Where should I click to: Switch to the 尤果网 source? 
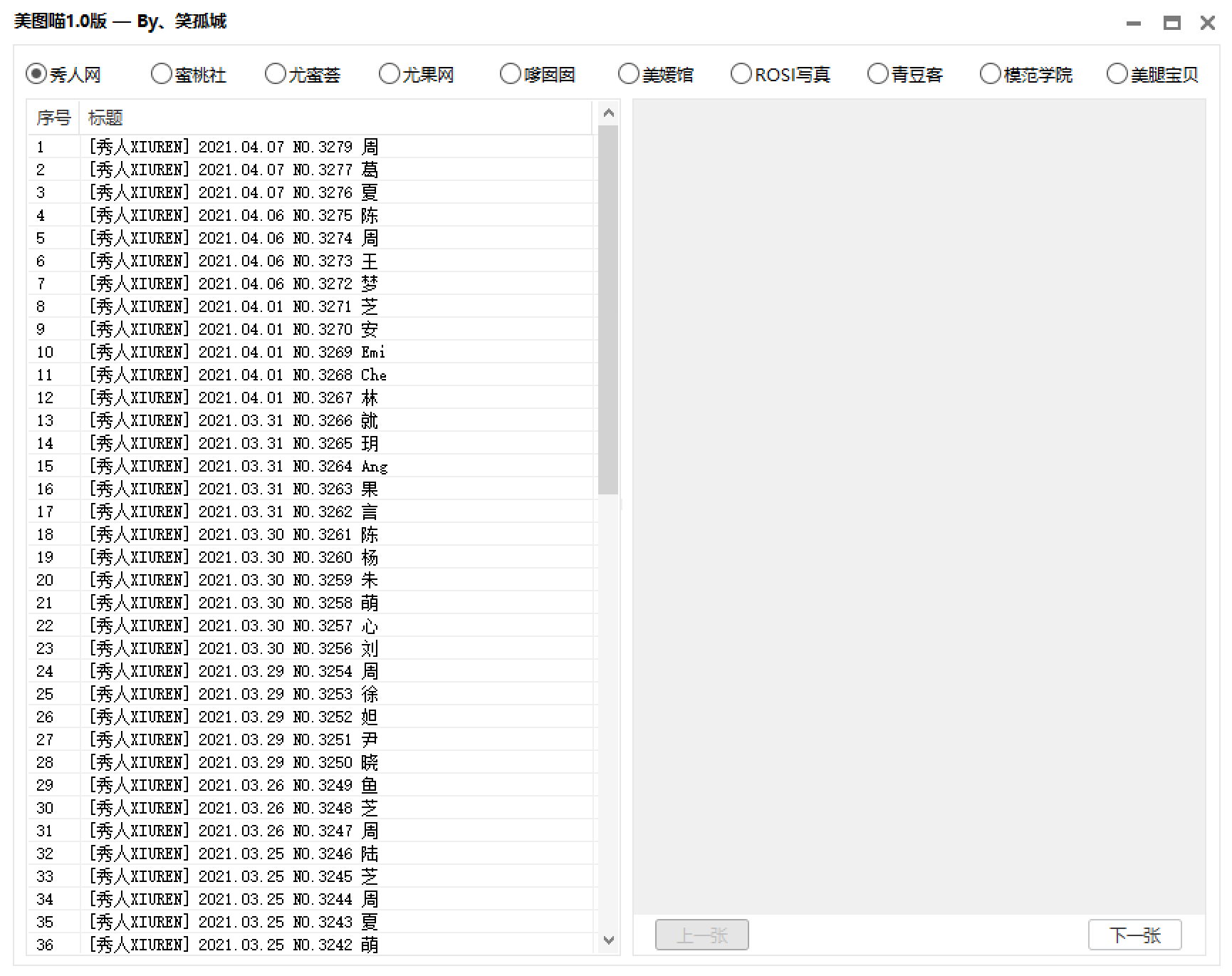417,74
